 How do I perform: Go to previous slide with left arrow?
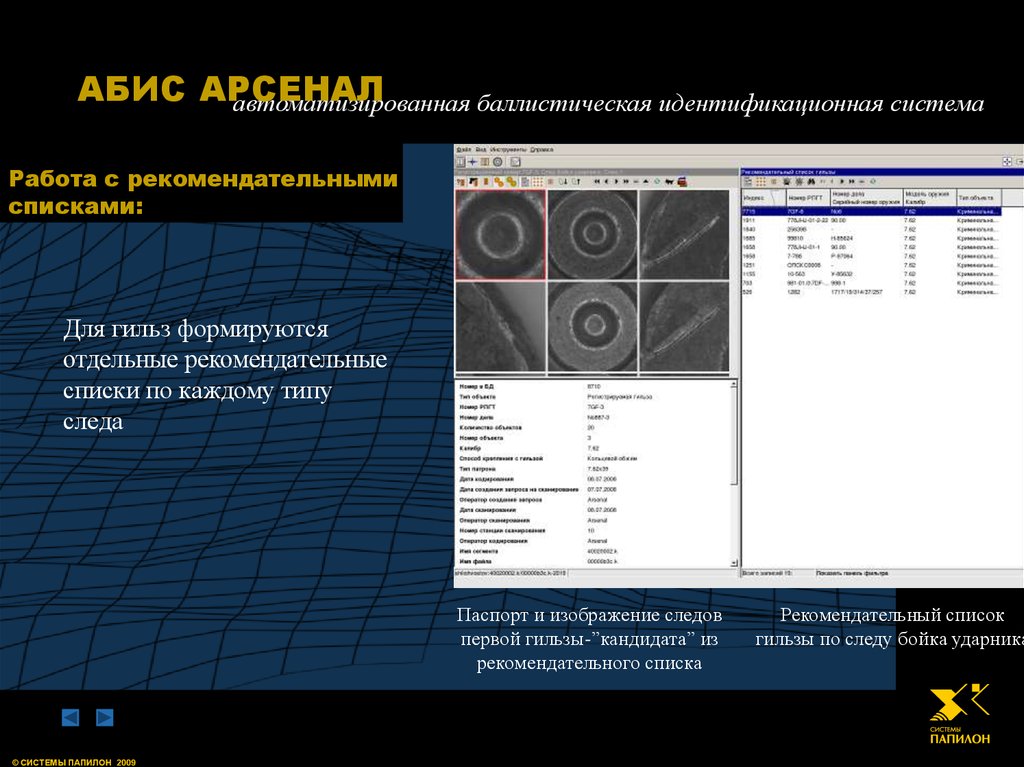pyautogui.click(x=70, y=717)
